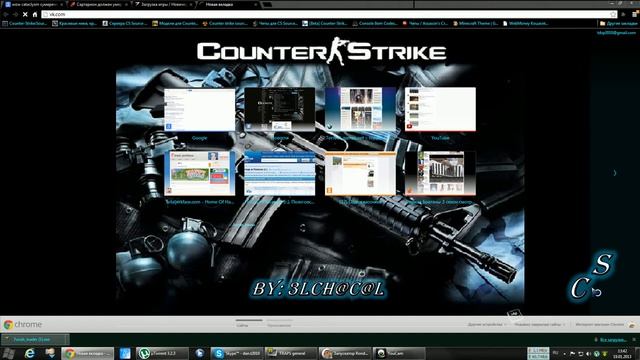Click the volume icon in system tray
This screenshot has width=640, height=360.
click(589, 353)
